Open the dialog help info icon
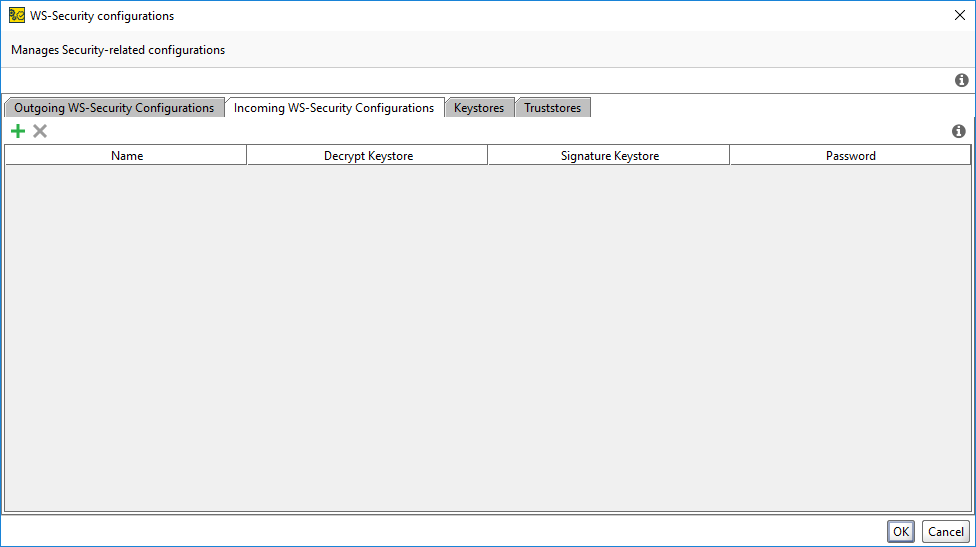The image size is (976, 547). click(x=962, y=80)
